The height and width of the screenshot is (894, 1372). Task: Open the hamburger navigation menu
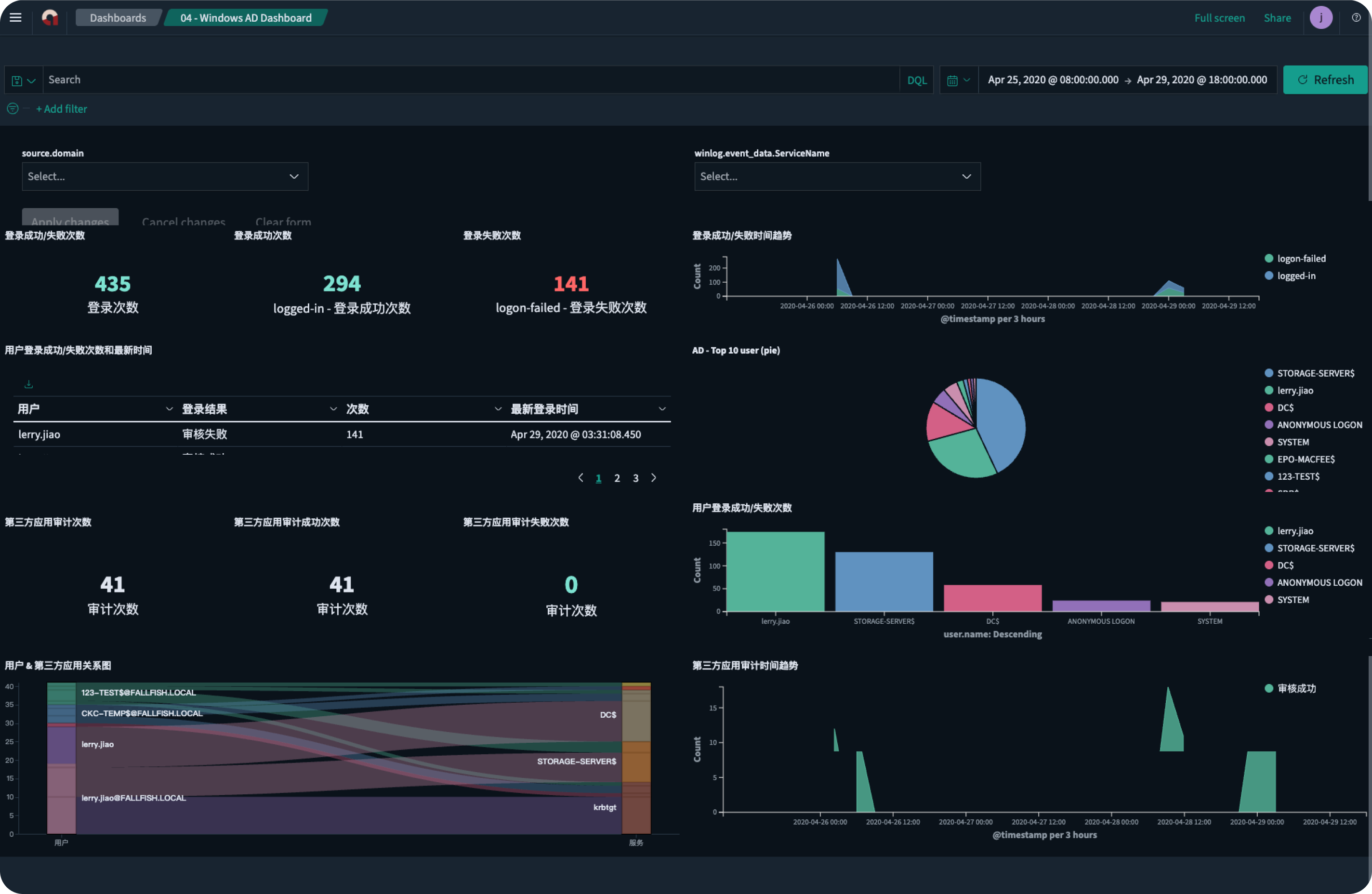point(15,17)
